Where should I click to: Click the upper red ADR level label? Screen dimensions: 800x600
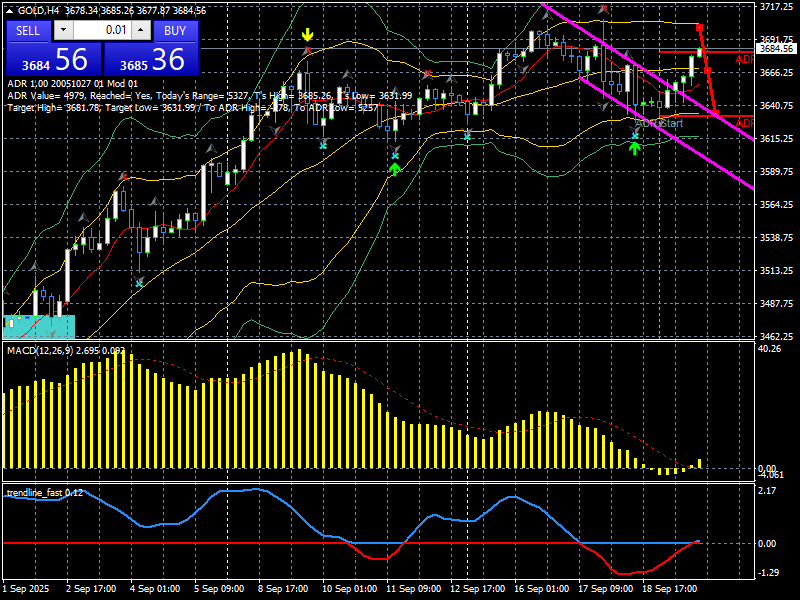pos(744,60)
